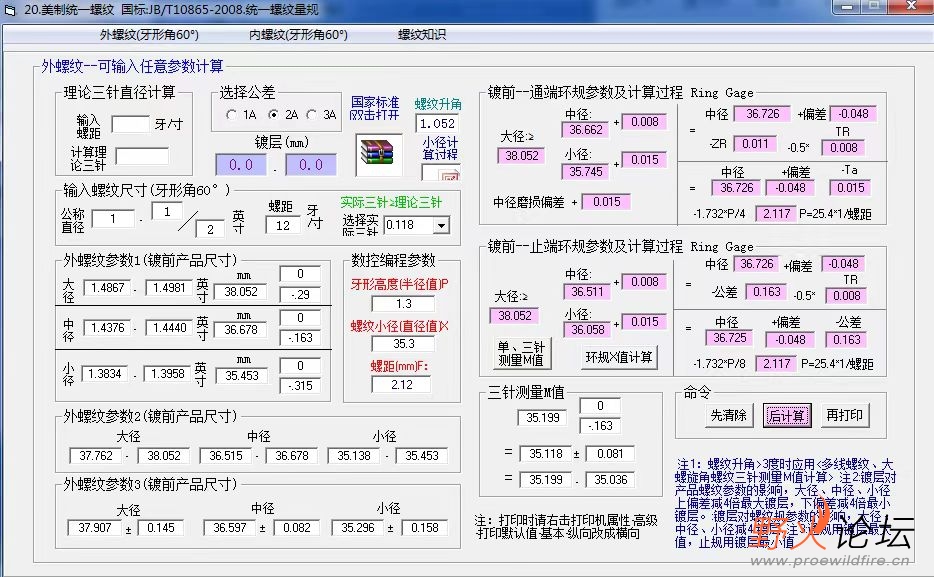This screenshot has width=934, height=577.
Task: Click parameter 3 pitch diameter field 36.597
Action: (229, 528)
